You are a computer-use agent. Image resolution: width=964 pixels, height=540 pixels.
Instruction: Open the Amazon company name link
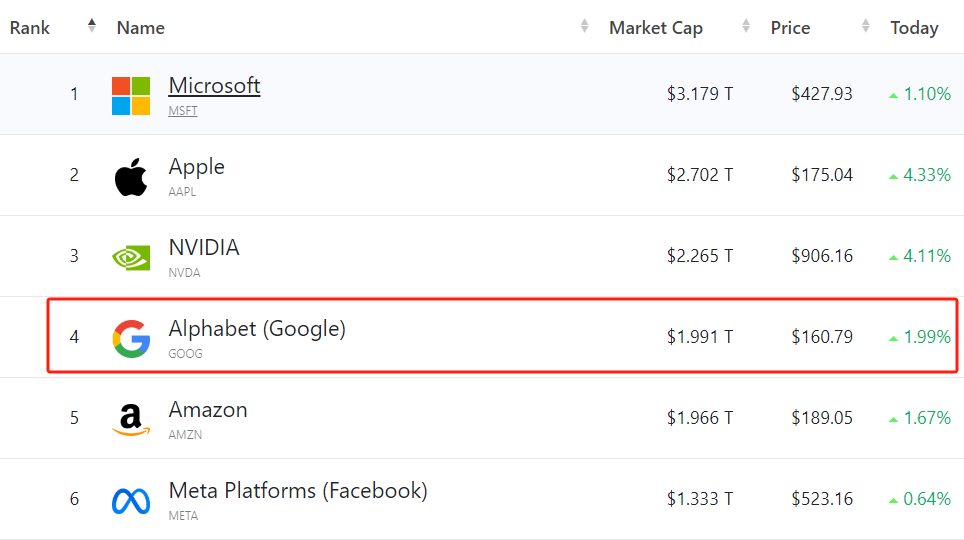[x=208, y=410]
